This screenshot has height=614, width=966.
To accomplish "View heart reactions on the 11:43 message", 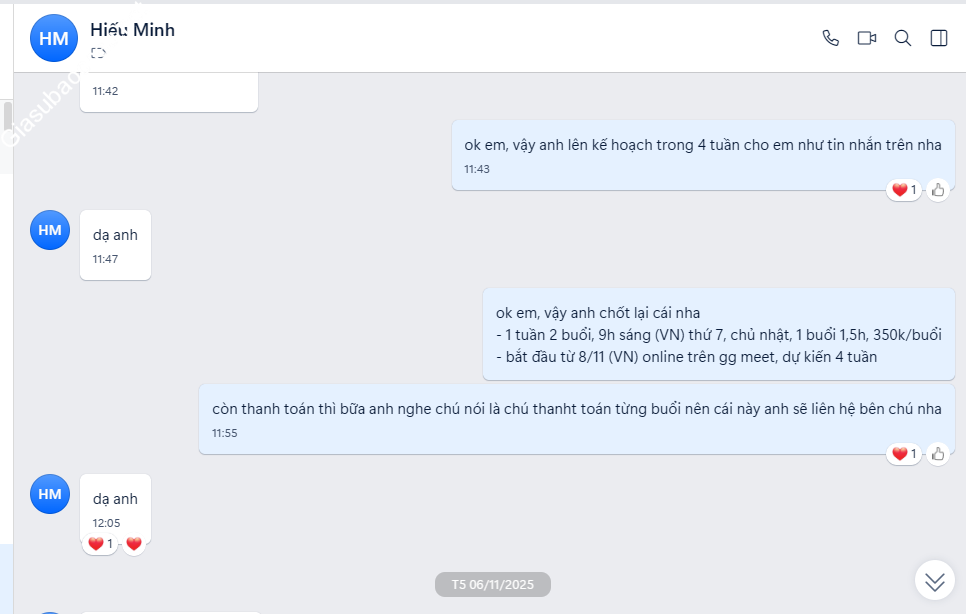I will tap(903, 190).
